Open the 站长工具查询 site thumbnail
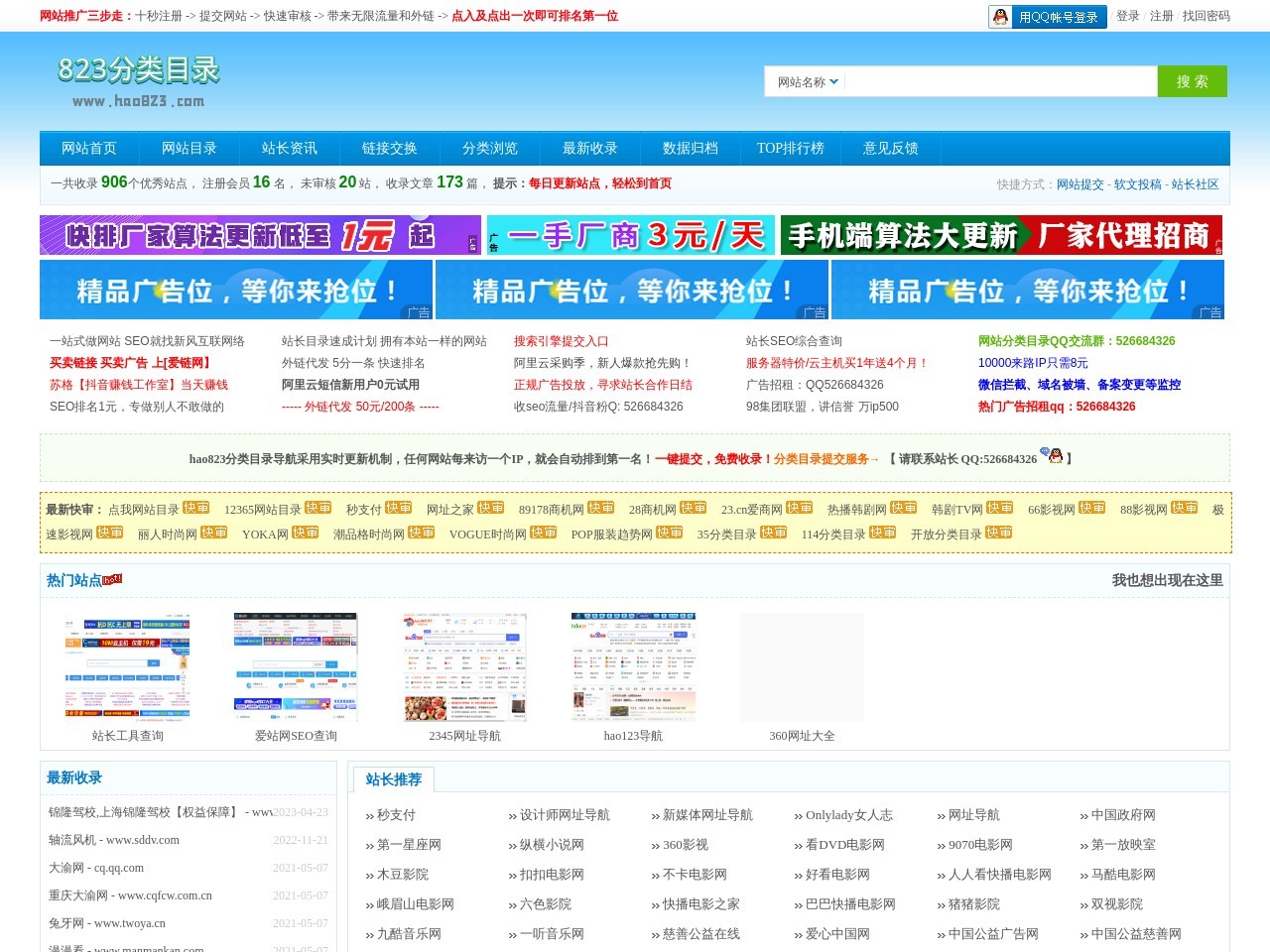The width and height of the screenshot is (1270, 952). (127, 667)
